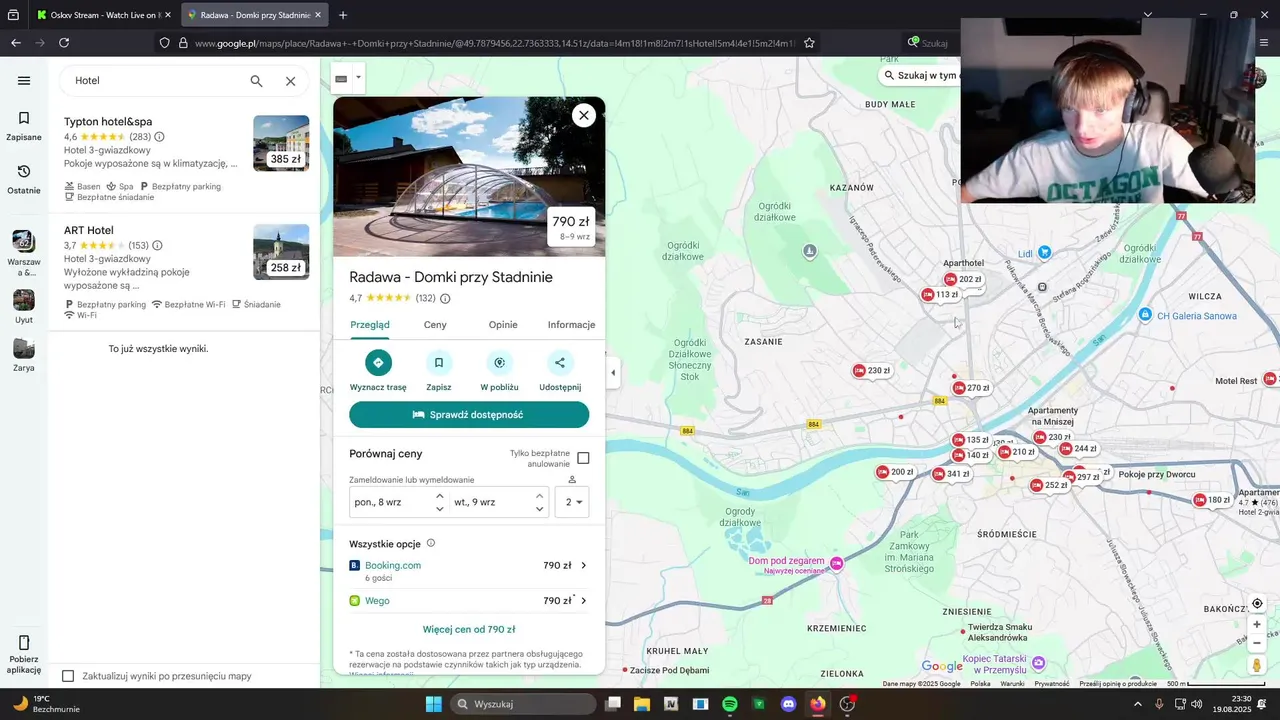Bookmark this page with star icon
The image size is (1280, 720).
point(809,43)
